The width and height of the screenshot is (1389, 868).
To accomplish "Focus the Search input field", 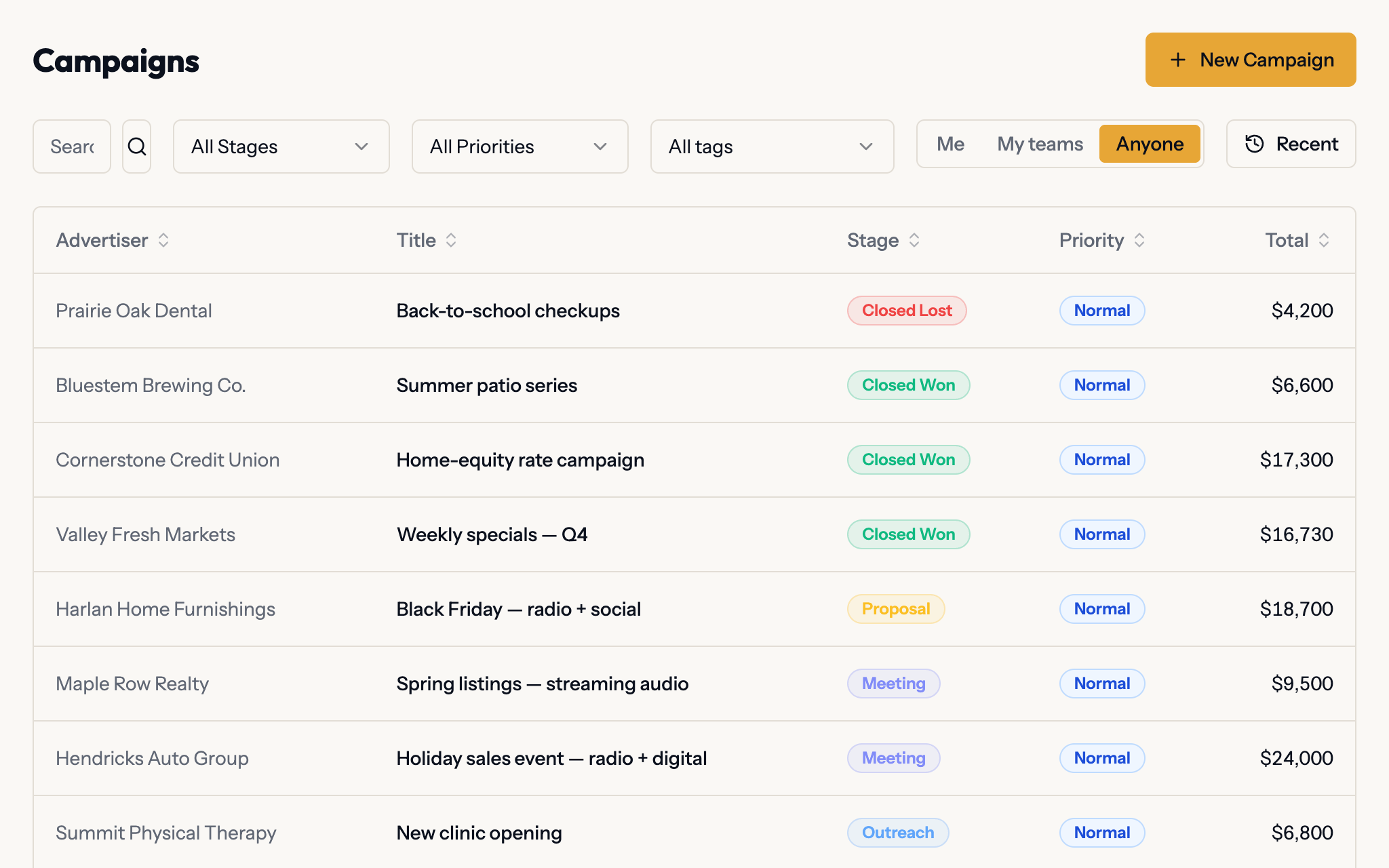I will point(72,146).
